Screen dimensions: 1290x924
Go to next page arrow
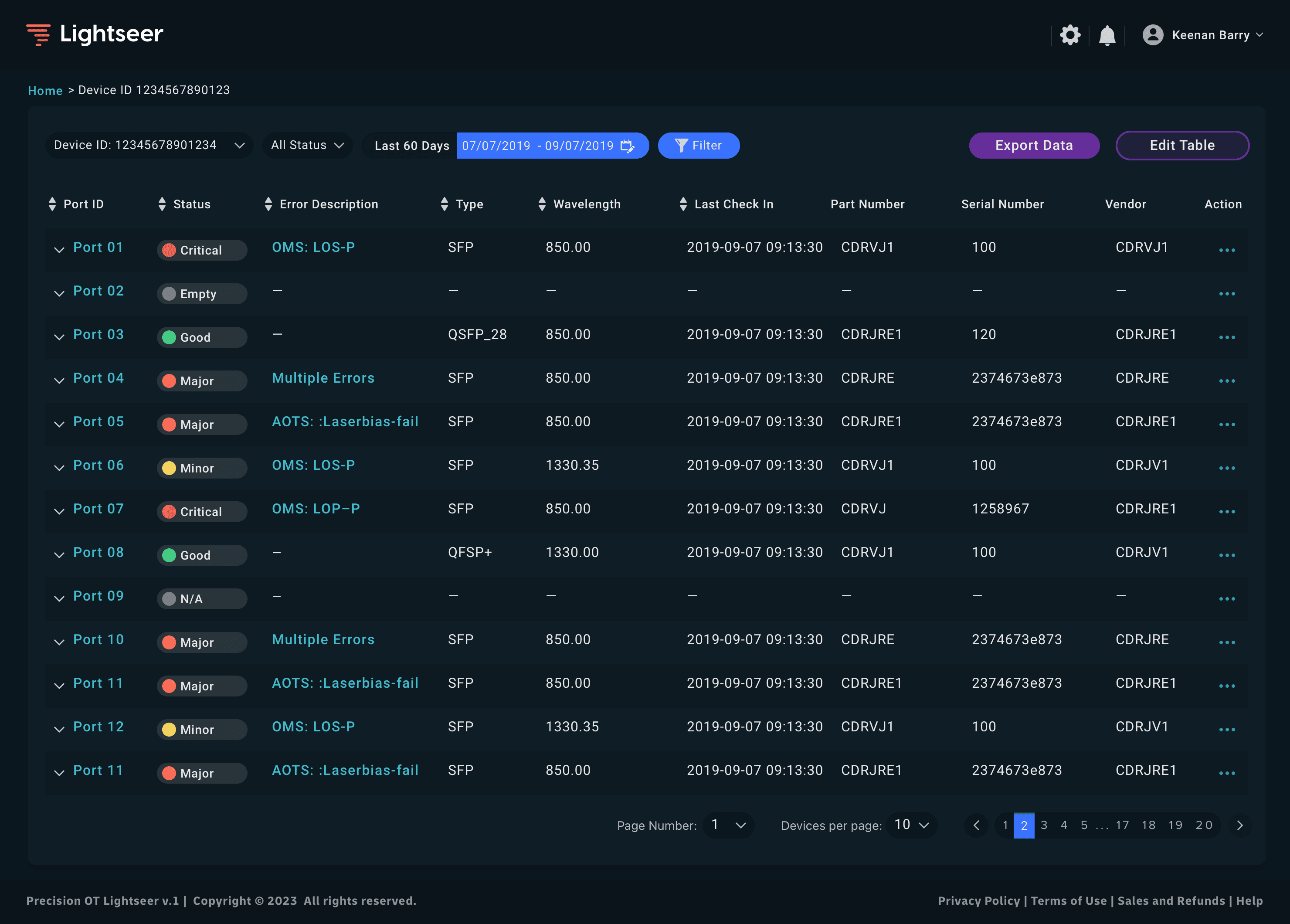click(1240, 825)
